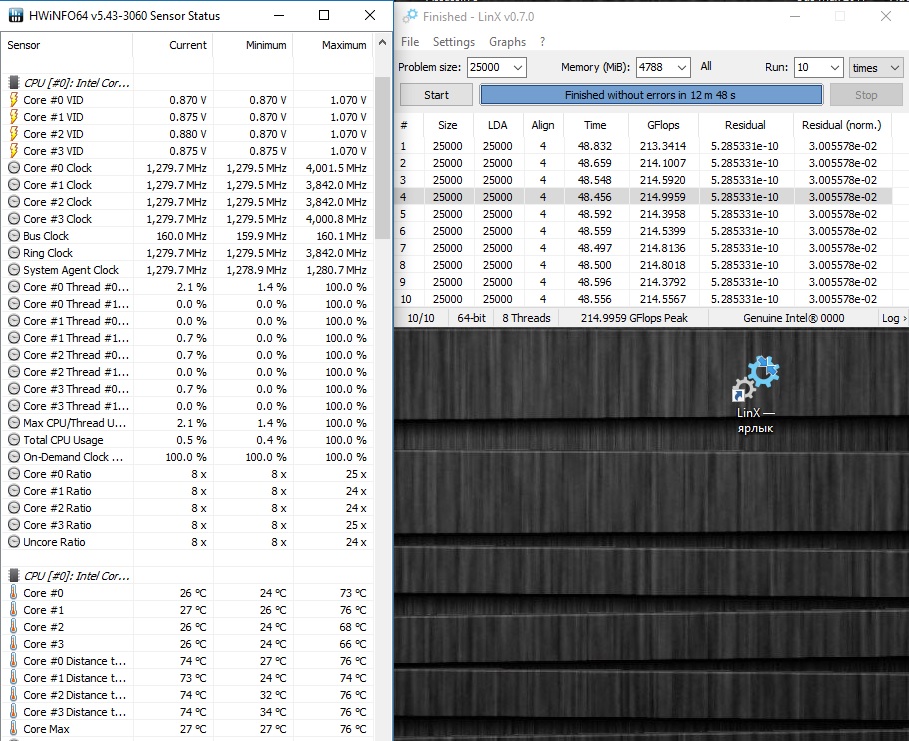Click the Genuine Intel 0000 status entry
This screenshot has height=741, width=909.
pos(793,318)
